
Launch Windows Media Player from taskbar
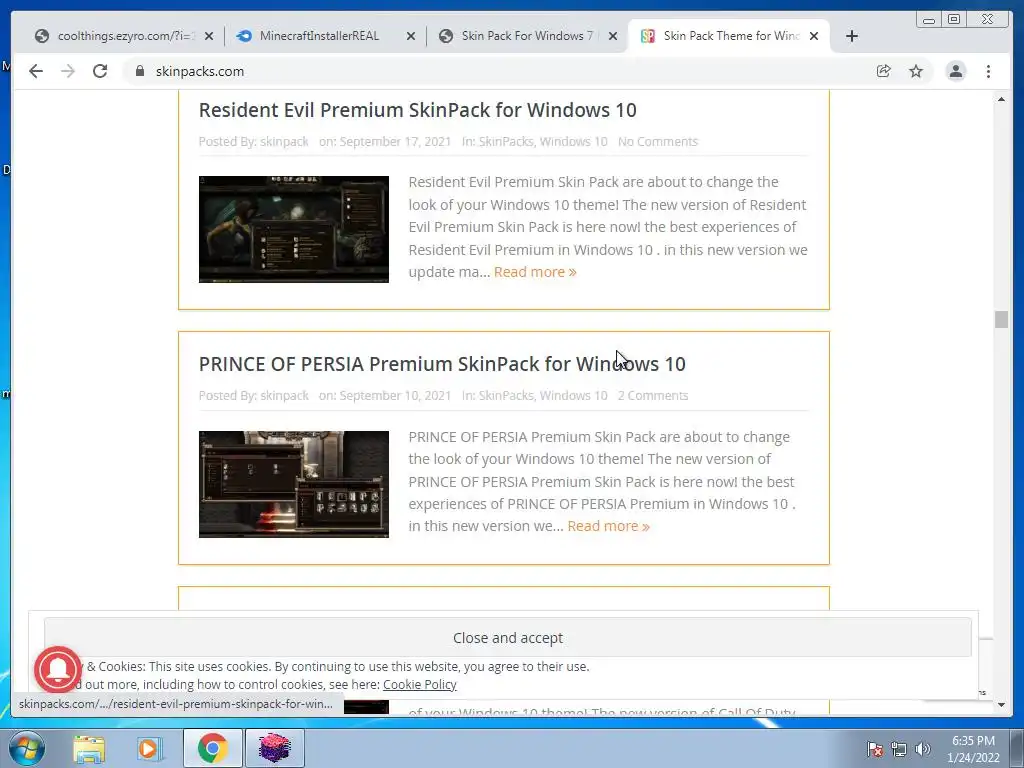[x=149, y=748]
